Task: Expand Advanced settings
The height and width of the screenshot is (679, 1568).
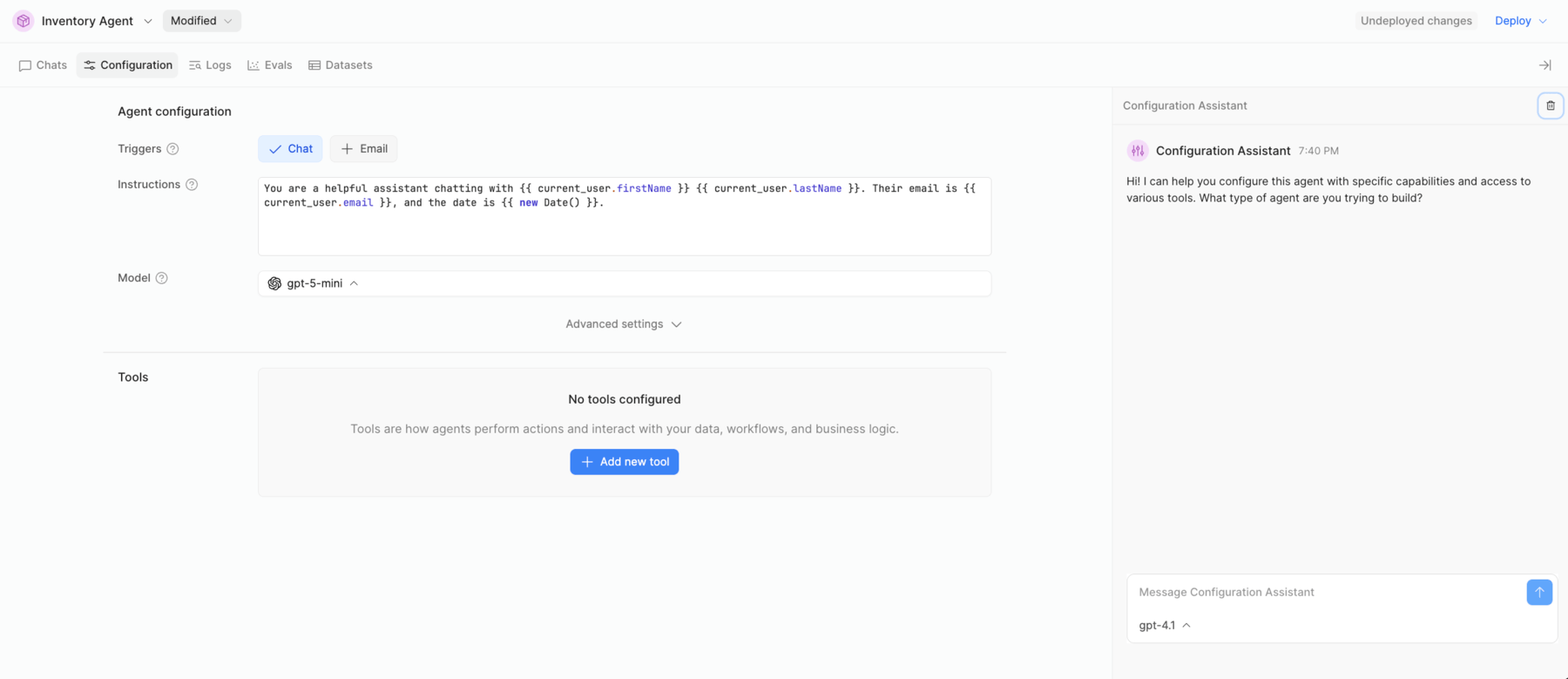Action: (624, 324)
